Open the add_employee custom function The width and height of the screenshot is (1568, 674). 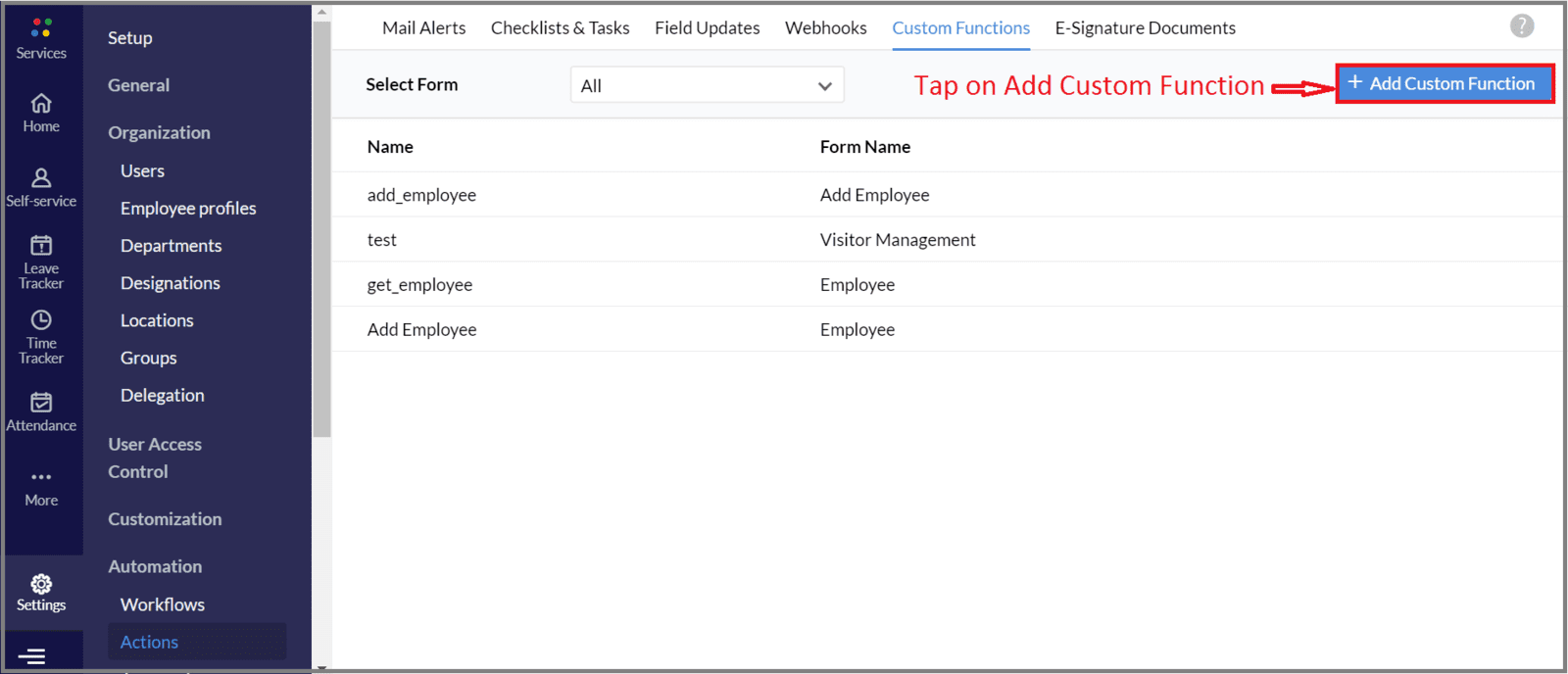point(421,195)
